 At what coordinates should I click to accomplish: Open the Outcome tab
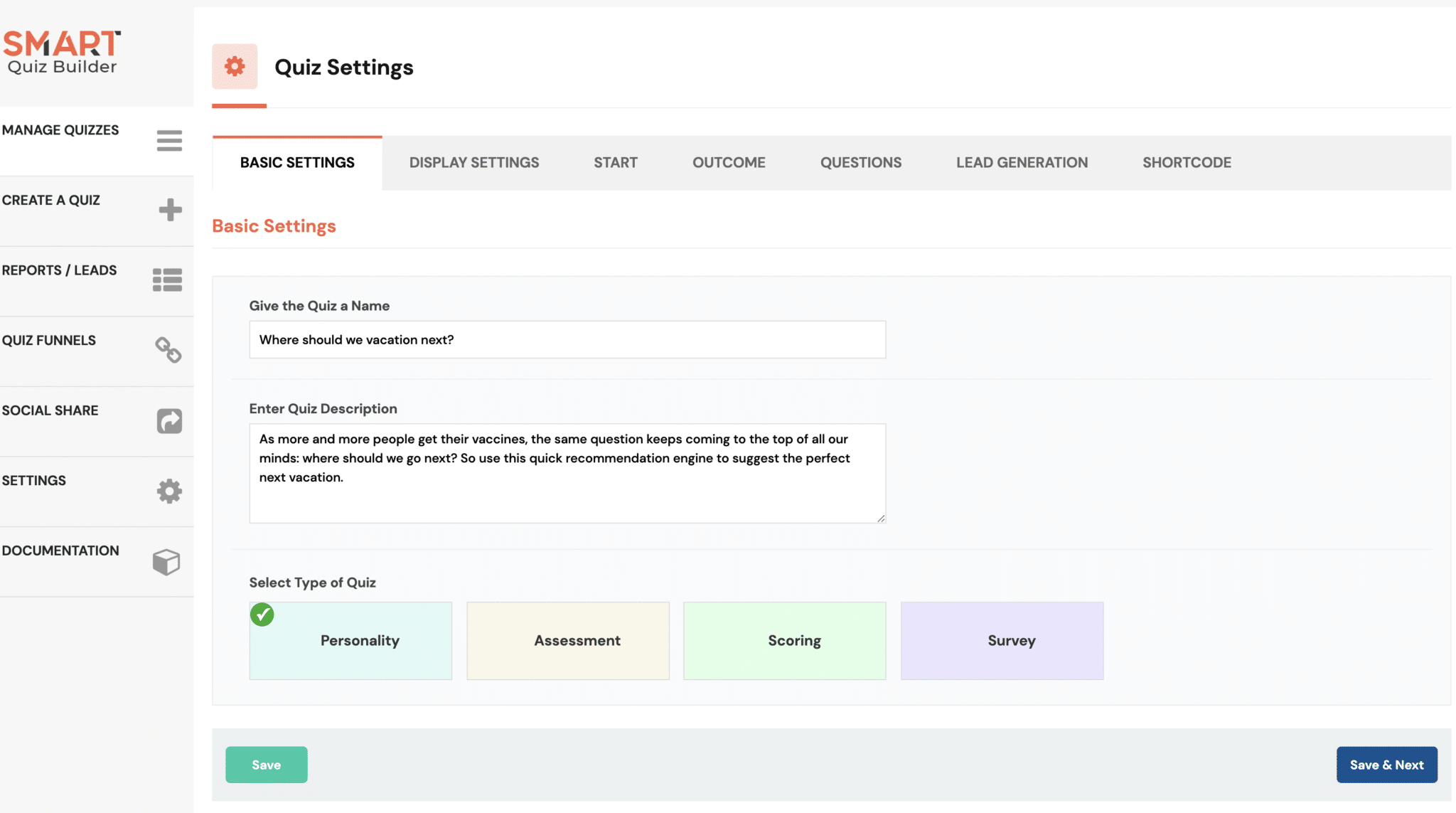tap(728, 162)
